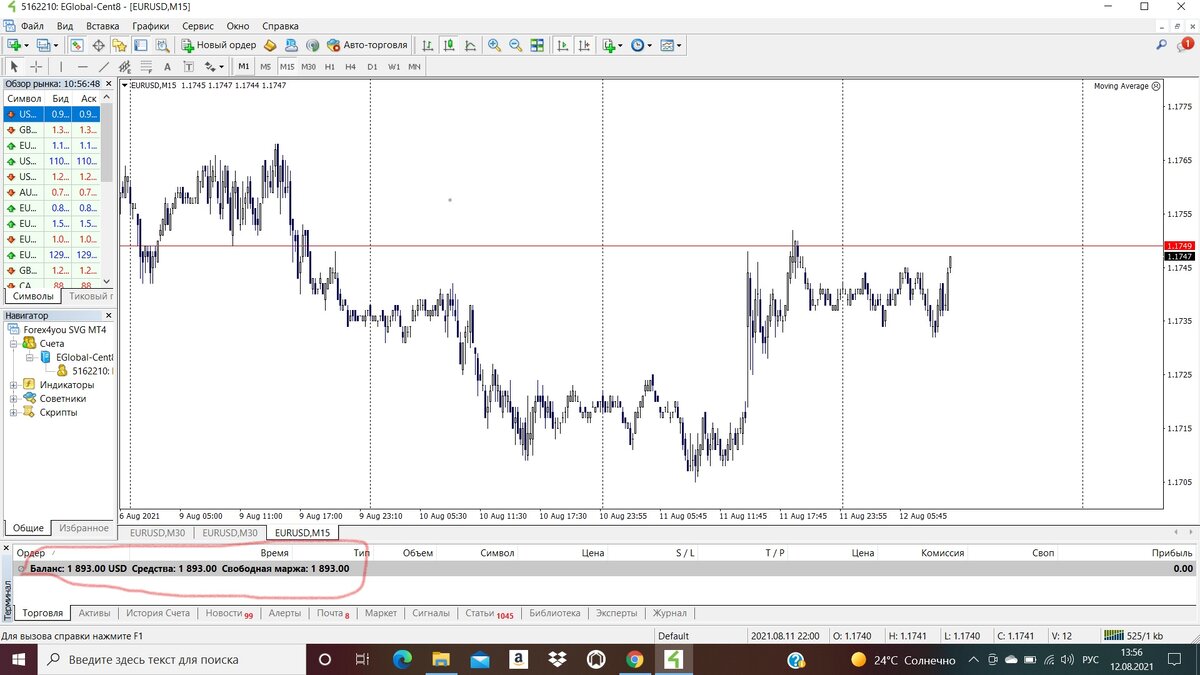Switch timeframe to M30

(308, 67)
